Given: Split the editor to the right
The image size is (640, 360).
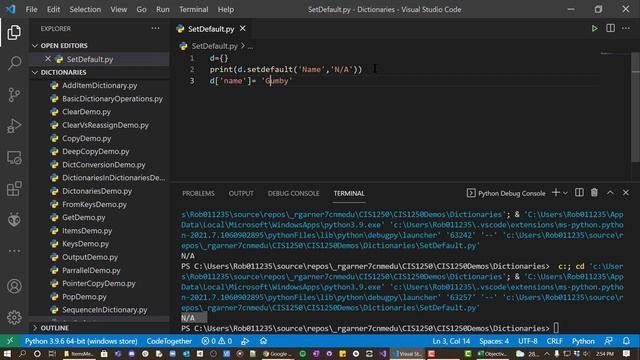Looking at the screenshot, I should click(610, 29).
